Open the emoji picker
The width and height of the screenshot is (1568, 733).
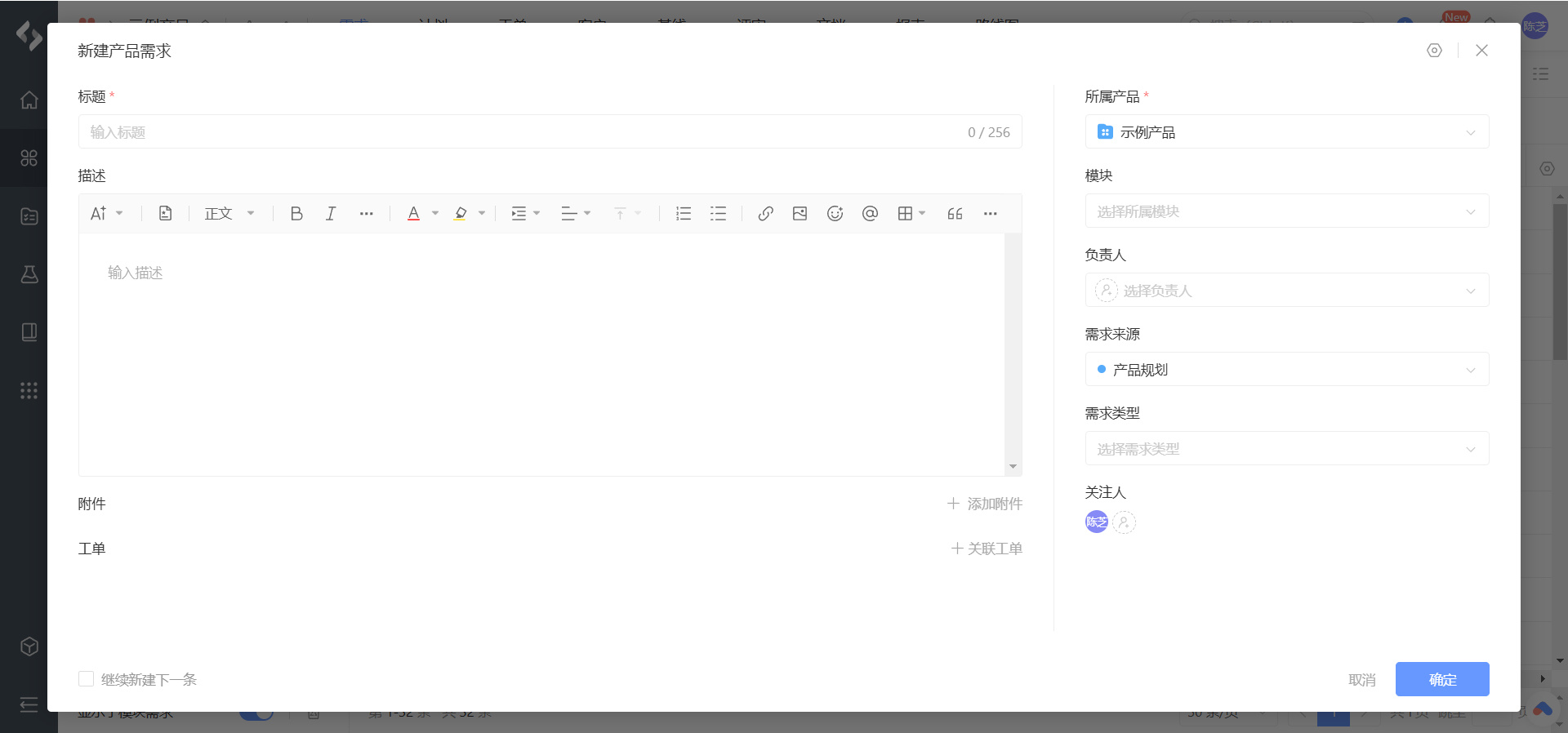[x=835, y=214]
